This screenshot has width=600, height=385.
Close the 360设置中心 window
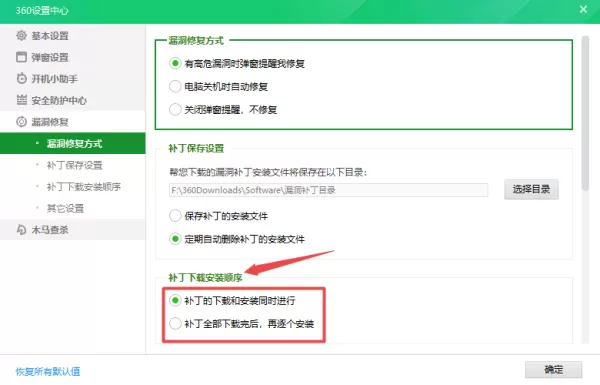[x=583, y=10]
